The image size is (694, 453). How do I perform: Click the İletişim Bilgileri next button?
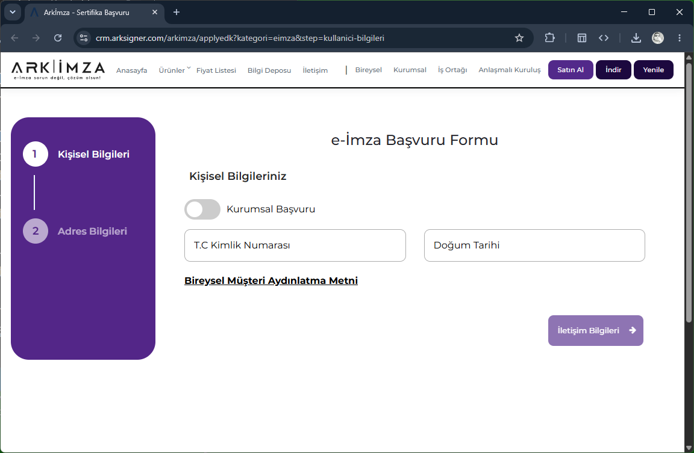596,330
